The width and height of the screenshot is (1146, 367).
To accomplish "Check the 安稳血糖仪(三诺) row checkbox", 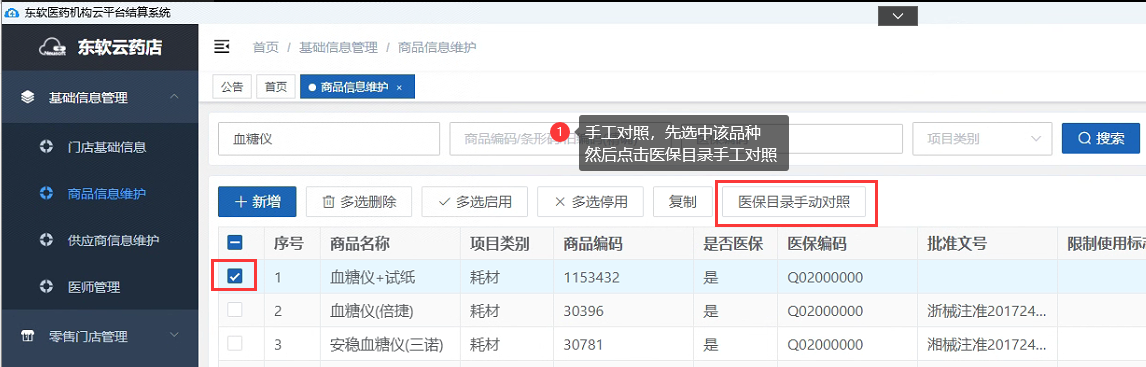I will (235, 343).
